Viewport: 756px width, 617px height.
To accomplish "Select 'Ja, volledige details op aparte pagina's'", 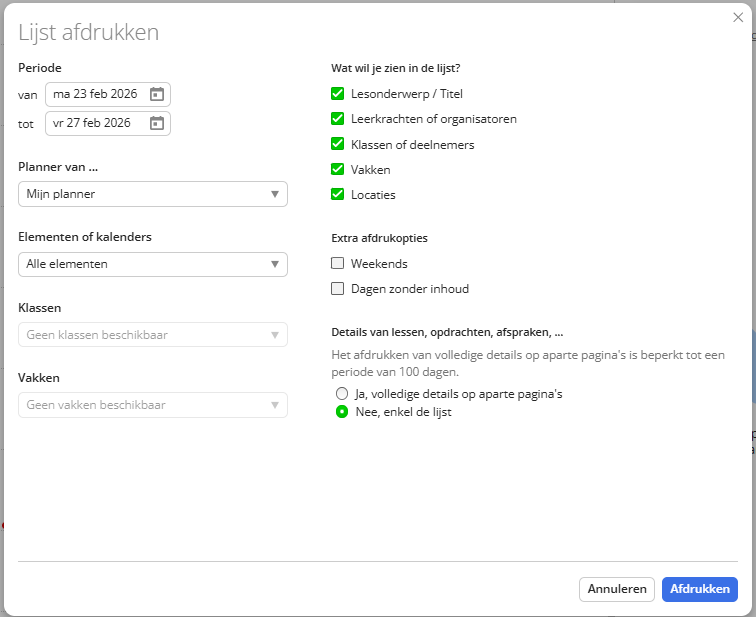I will 342,394.
